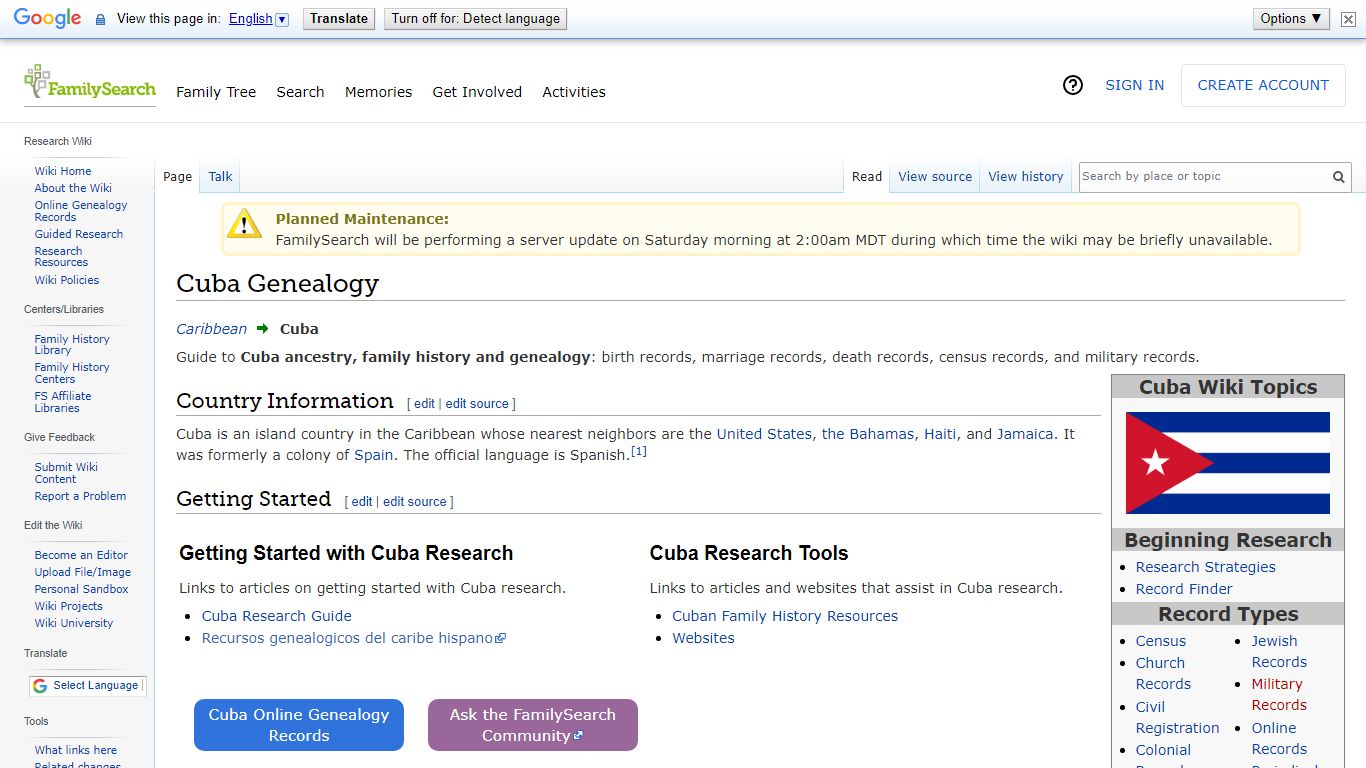The height and width of the screenshot is (768, 1366).
Task: Open the Options dropdown in translate bar
Action: click(x=1291, y=19)
